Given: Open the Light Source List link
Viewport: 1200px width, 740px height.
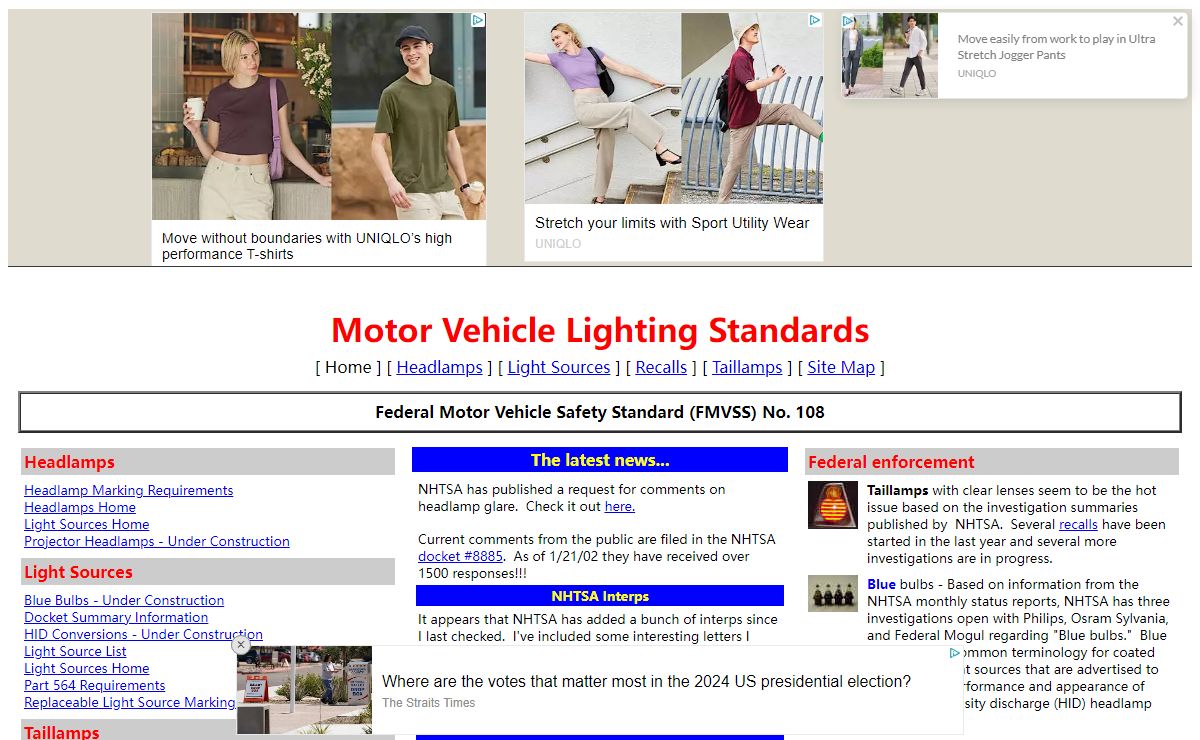Looking at the screenshot, I should point(75,651).
